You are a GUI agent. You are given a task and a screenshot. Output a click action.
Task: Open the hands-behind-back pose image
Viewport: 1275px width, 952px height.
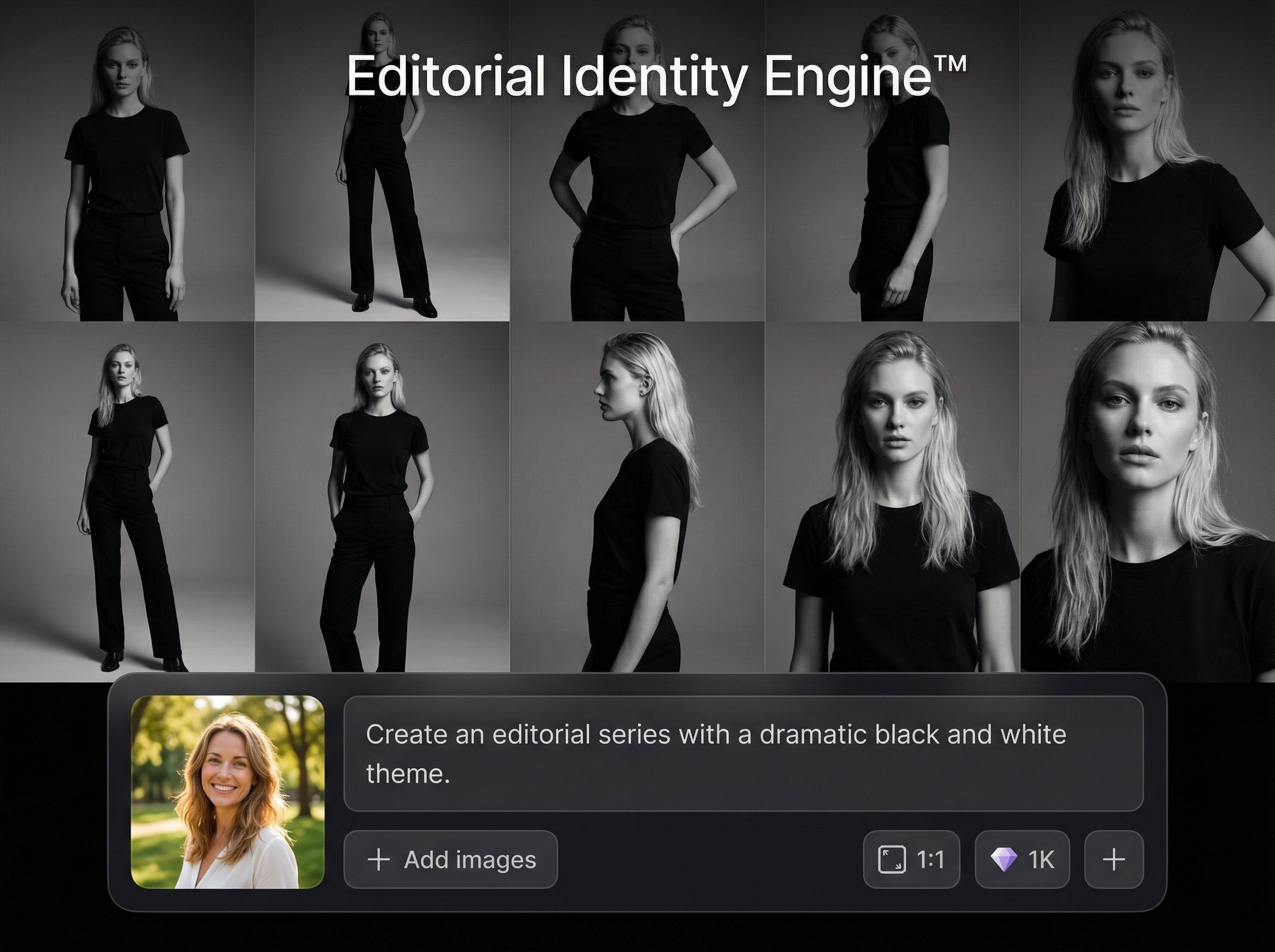click(637, 160)
